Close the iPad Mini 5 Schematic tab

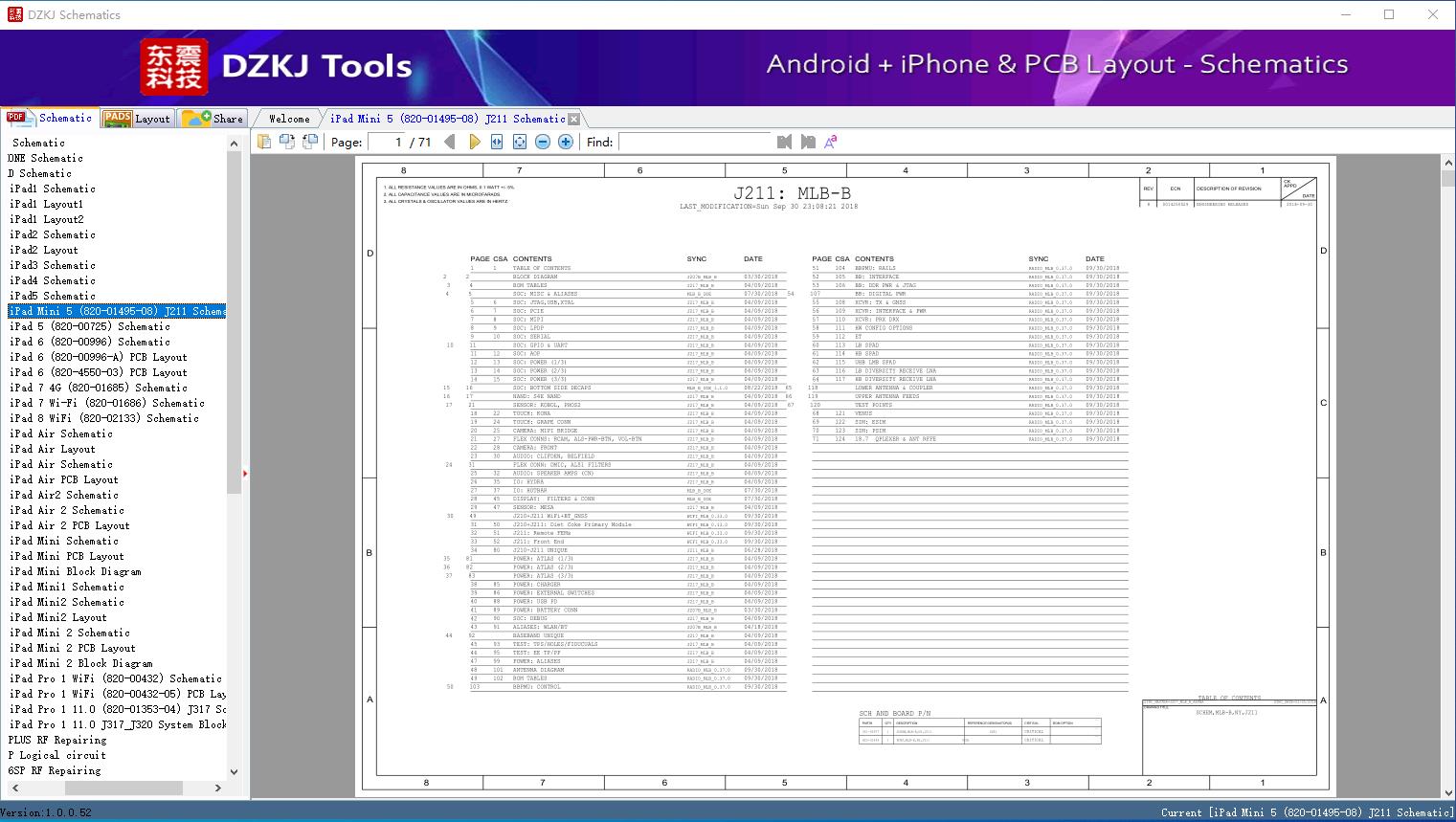pos(574,120)
